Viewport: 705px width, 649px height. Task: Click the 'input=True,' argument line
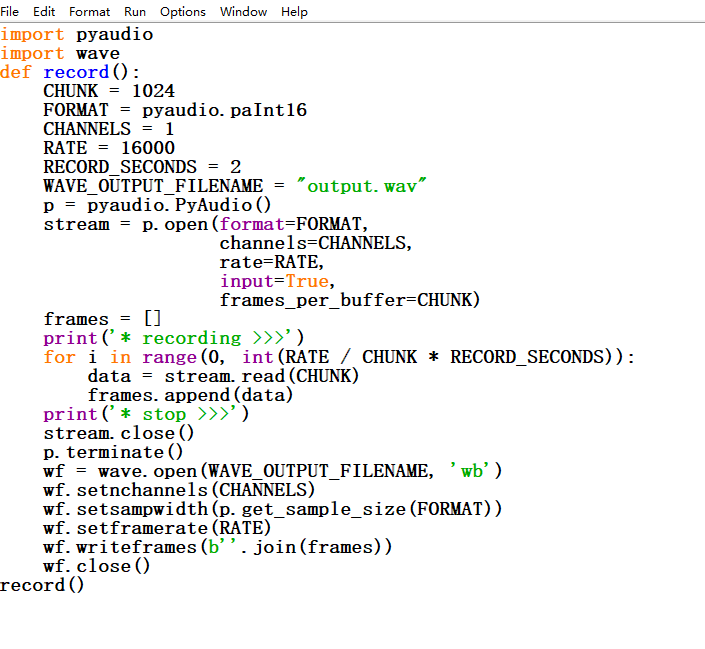[277, 281]
